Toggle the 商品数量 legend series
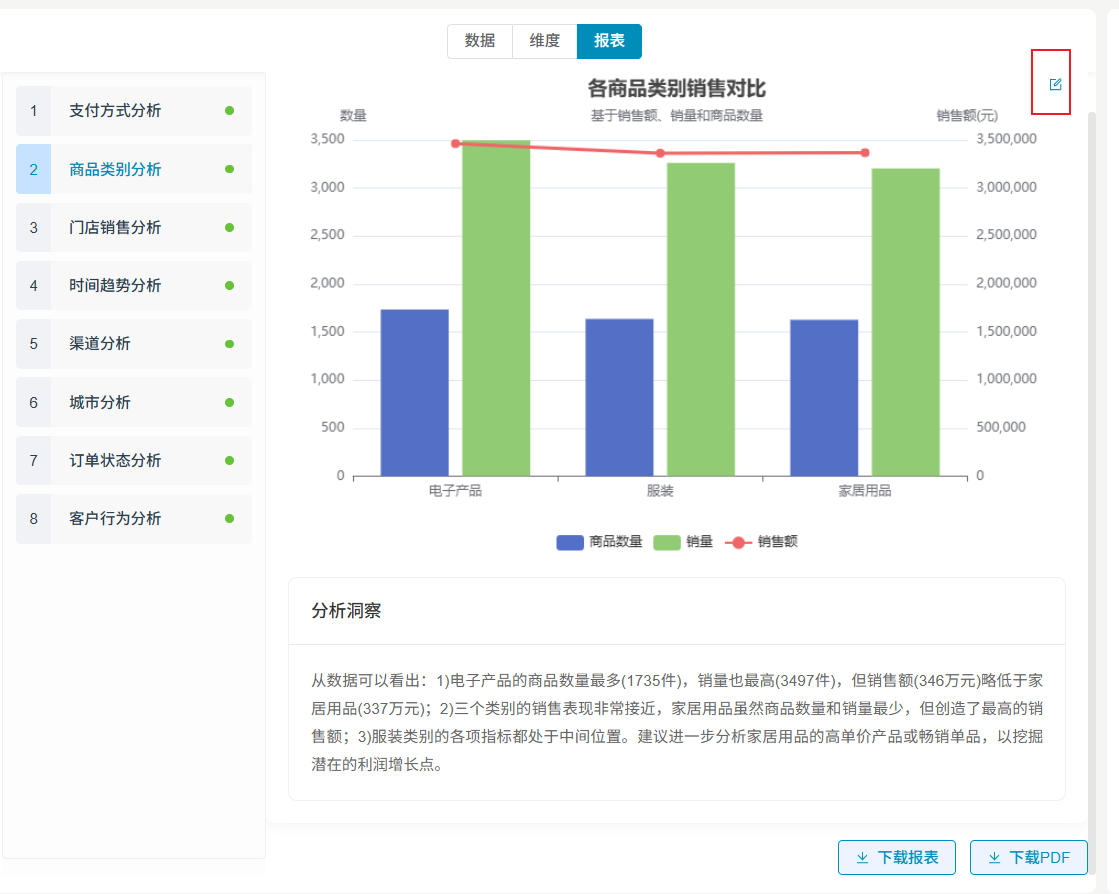 pyautogui.click(x=599, y=542)
